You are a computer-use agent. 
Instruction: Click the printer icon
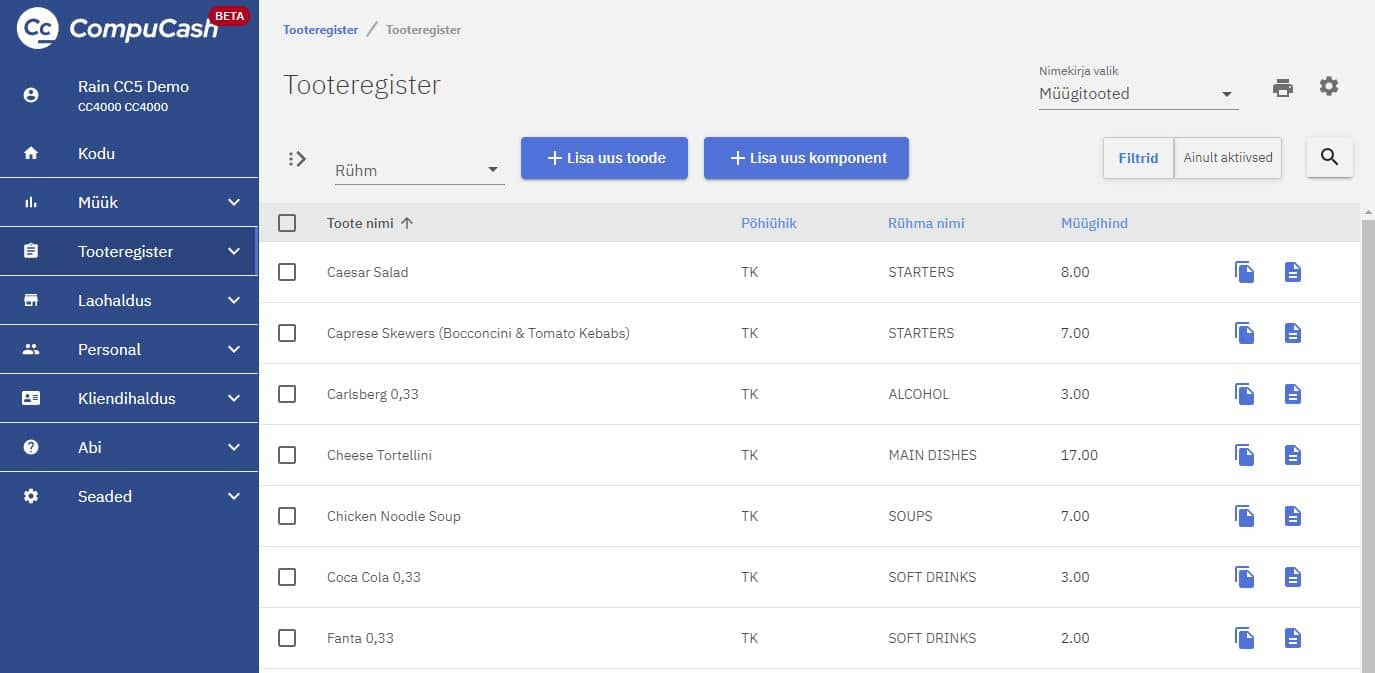click(1282, 87)
